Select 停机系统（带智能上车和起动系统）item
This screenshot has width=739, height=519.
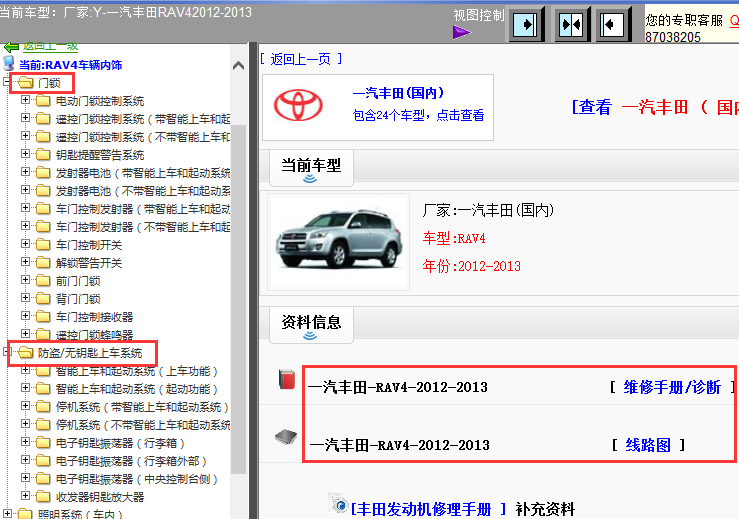click(x=142, y=407)
